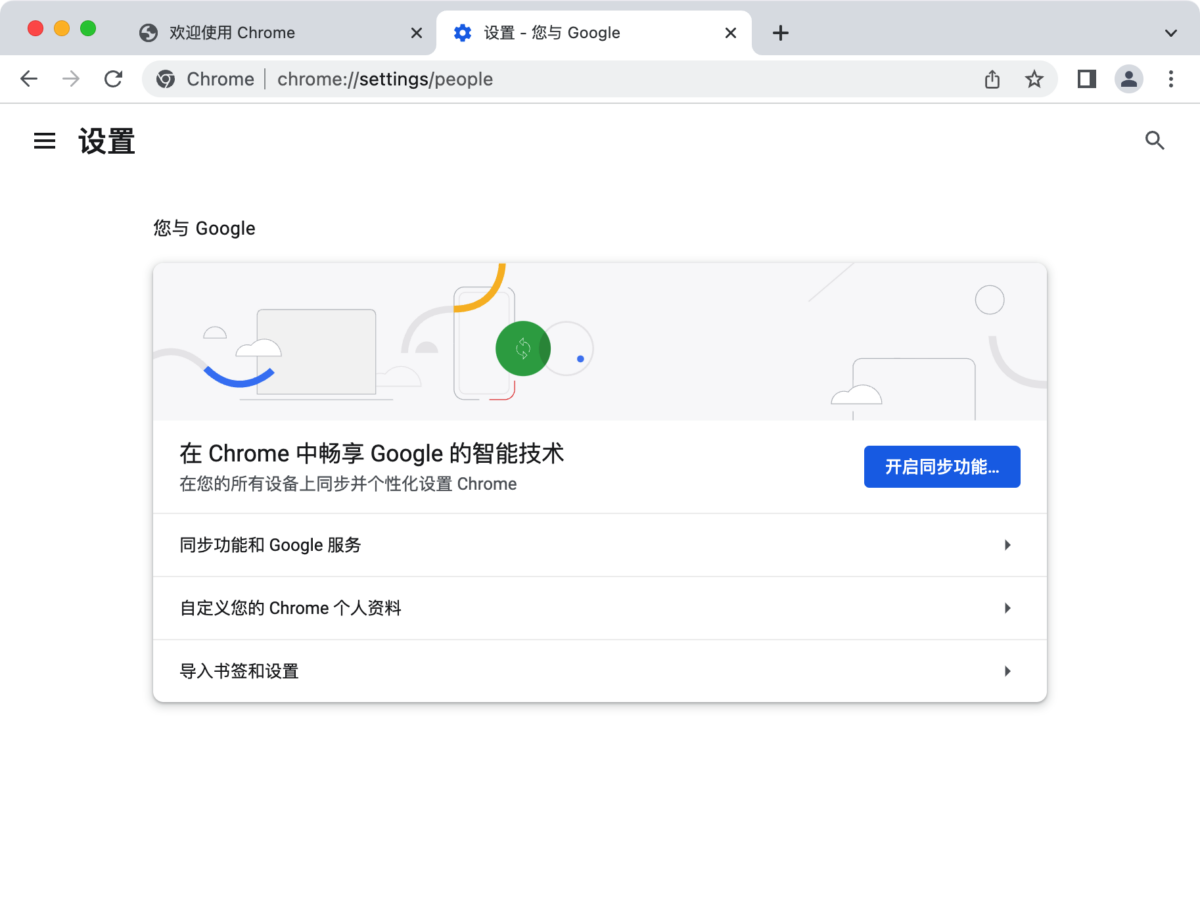Image resolution: width=1200 pixels, height=919 pixels.
Task: Minimize window with the yellow button
Action: [x=62, y=28]
